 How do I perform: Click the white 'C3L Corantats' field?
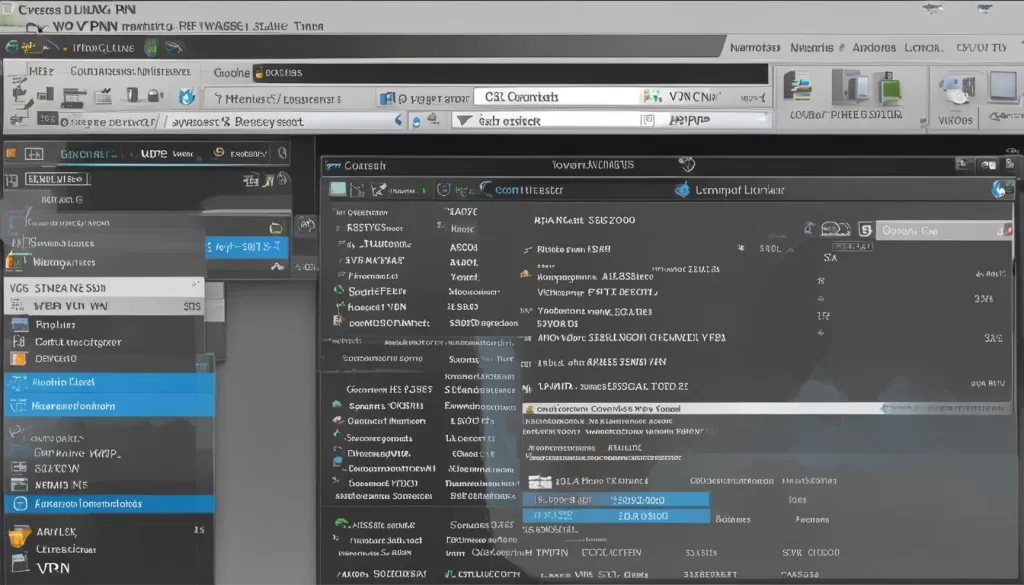(x=556, y=97)
